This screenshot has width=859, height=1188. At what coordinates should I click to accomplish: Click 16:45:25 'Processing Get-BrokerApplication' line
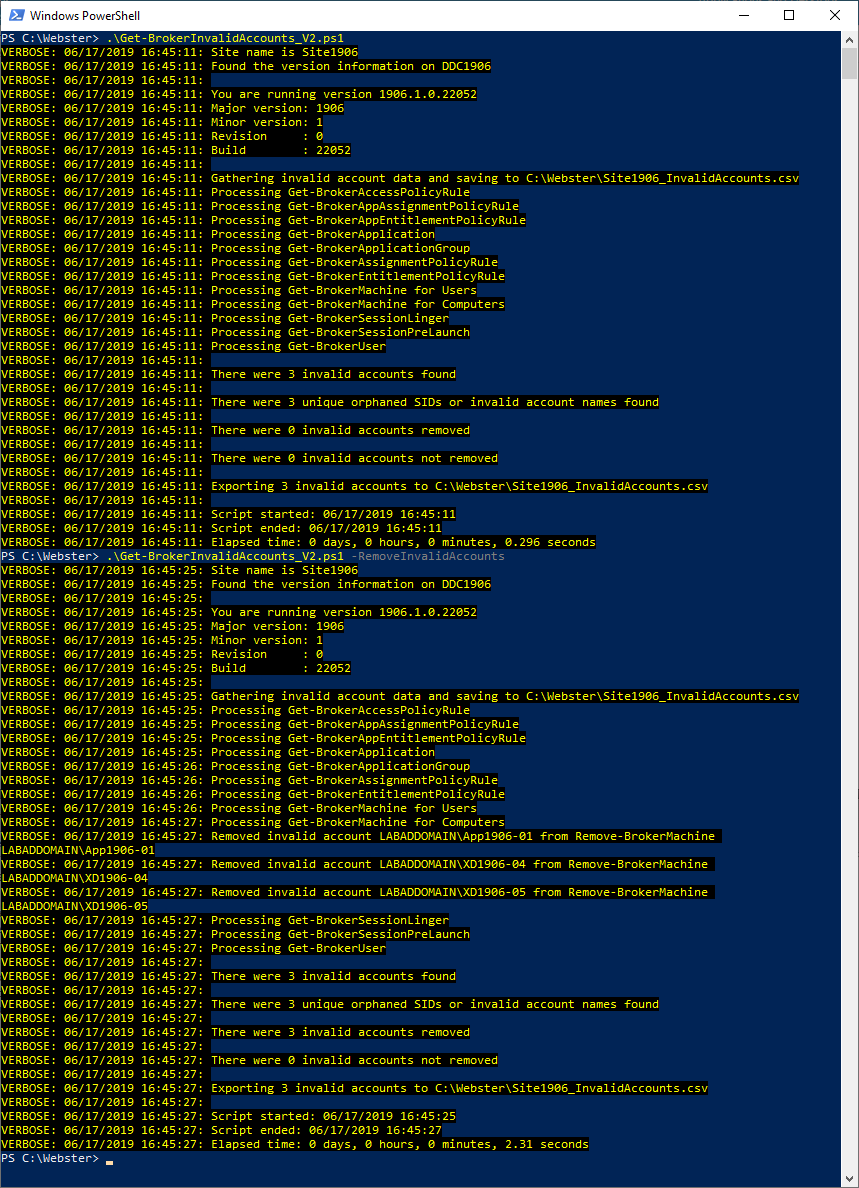tap(218, 752)
